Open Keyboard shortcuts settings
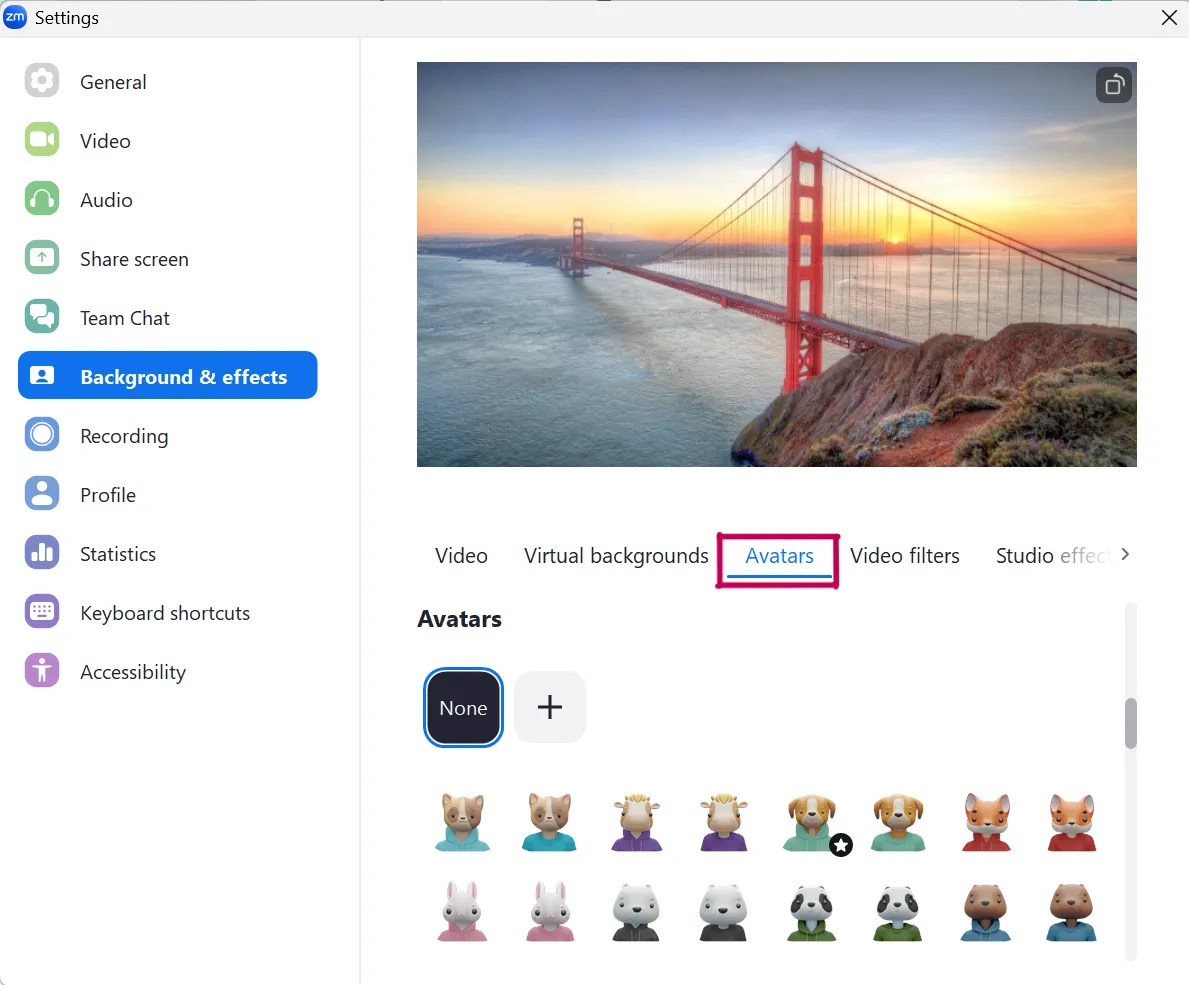This screenshot has height=985, width=1189. point(165,613)
